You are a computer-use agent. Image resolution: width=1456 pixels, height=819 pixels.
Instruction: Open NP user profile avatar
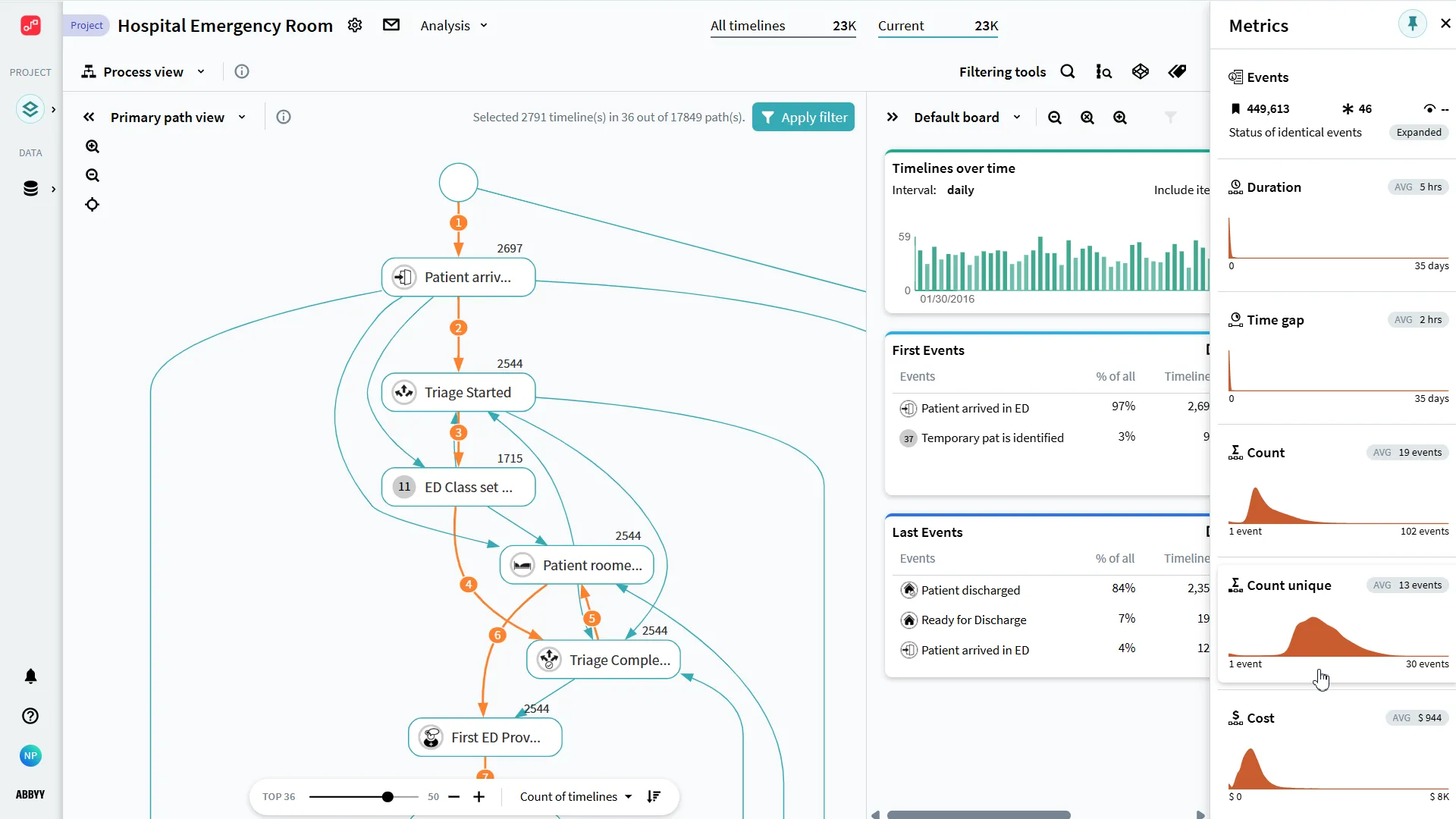[x=30, y=755]
